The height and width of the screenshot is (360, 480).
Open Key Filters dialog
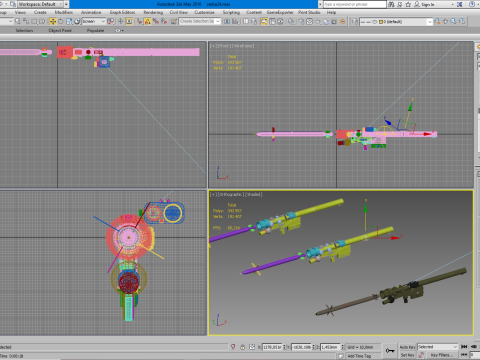point(441,355)
